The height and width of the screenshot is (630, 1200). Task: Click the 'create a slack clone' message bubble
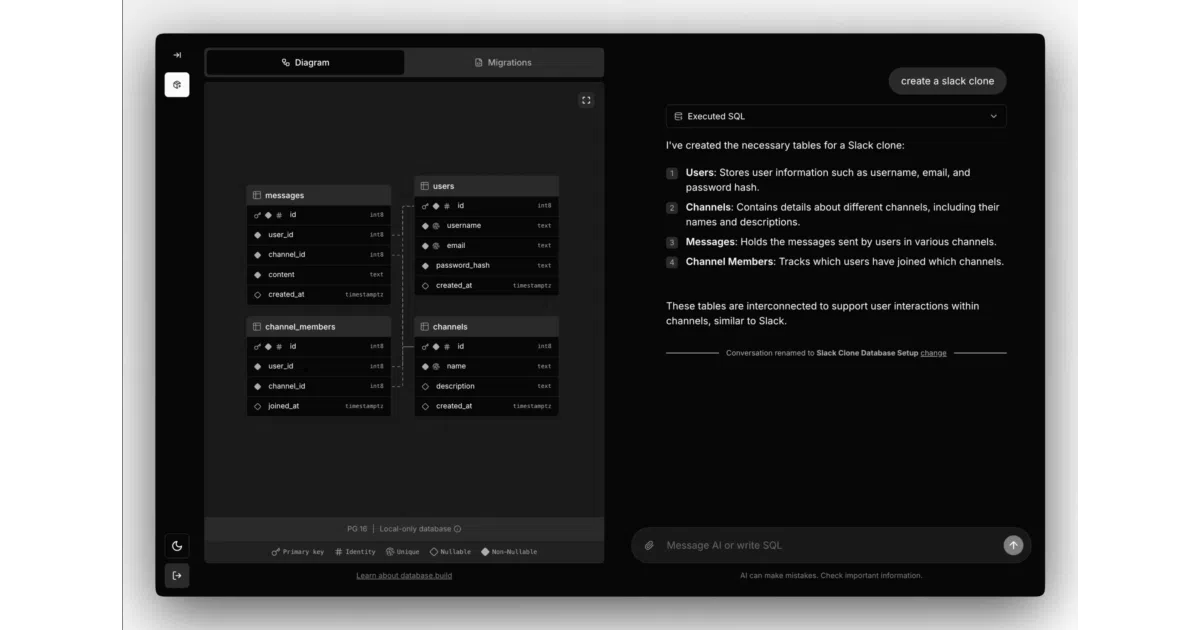pyautogui.click(x=947, y=81)
